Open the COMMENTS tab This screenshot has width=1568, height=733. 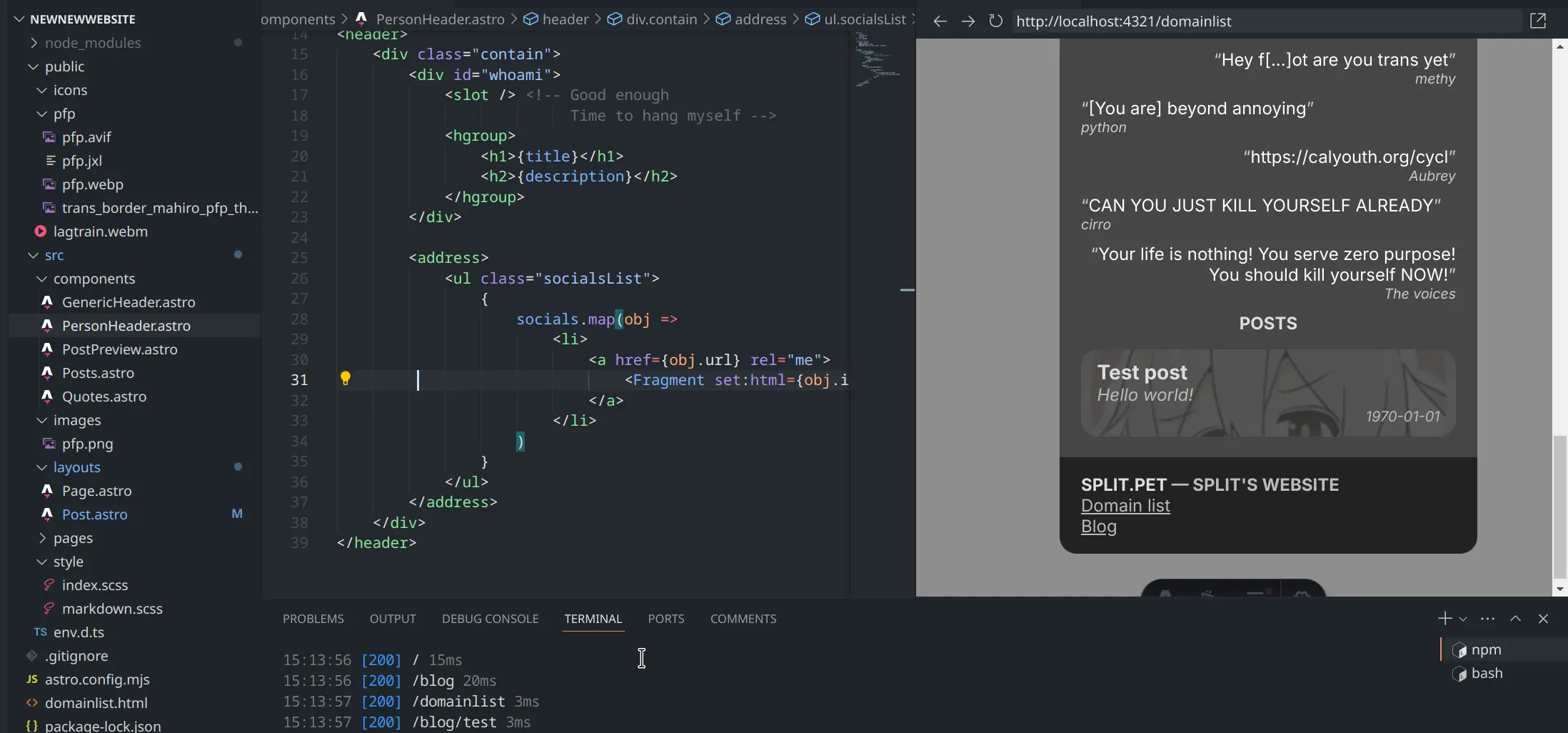coord(743,619)
